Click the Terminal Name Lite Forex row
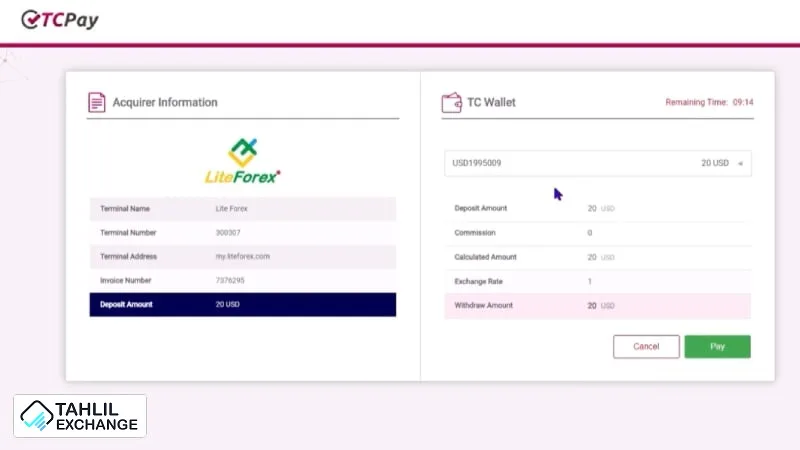Viewport: 800px width, 450px height. [242, 209]
